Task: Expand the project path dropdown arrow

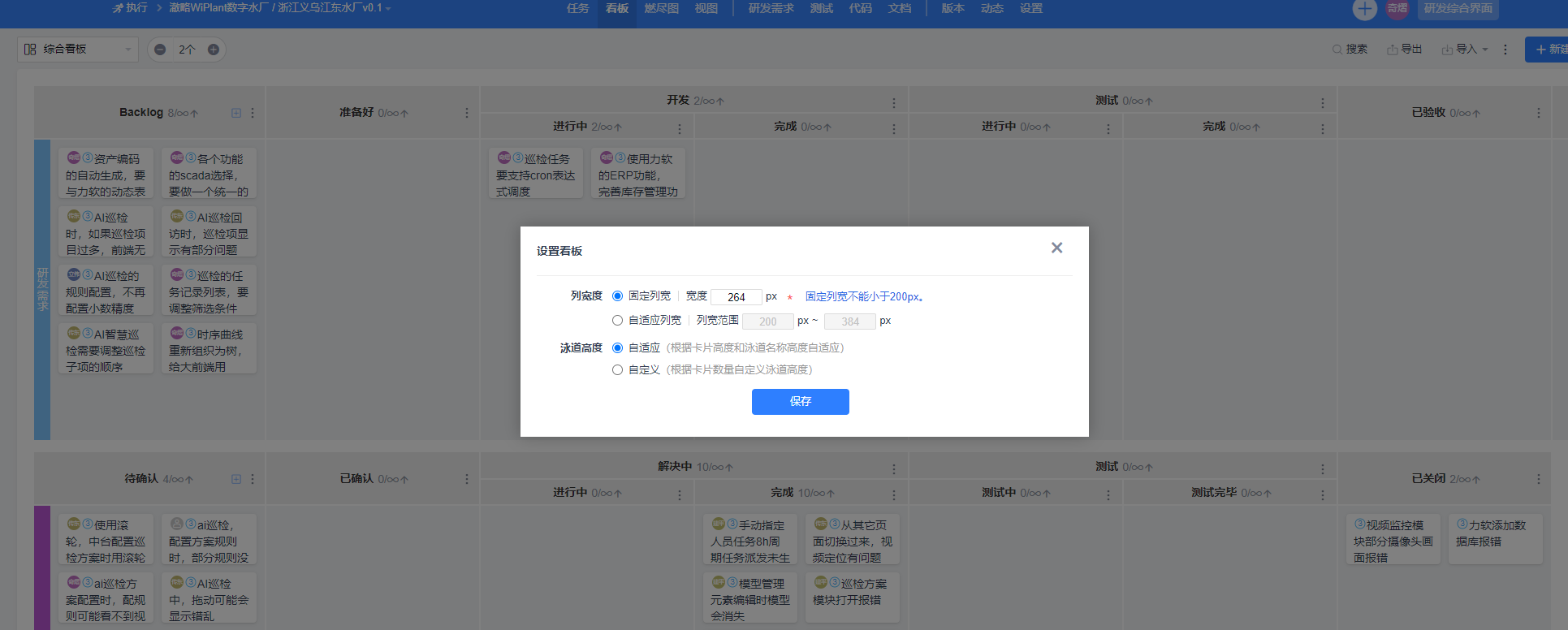Action: tap(388, 9)
